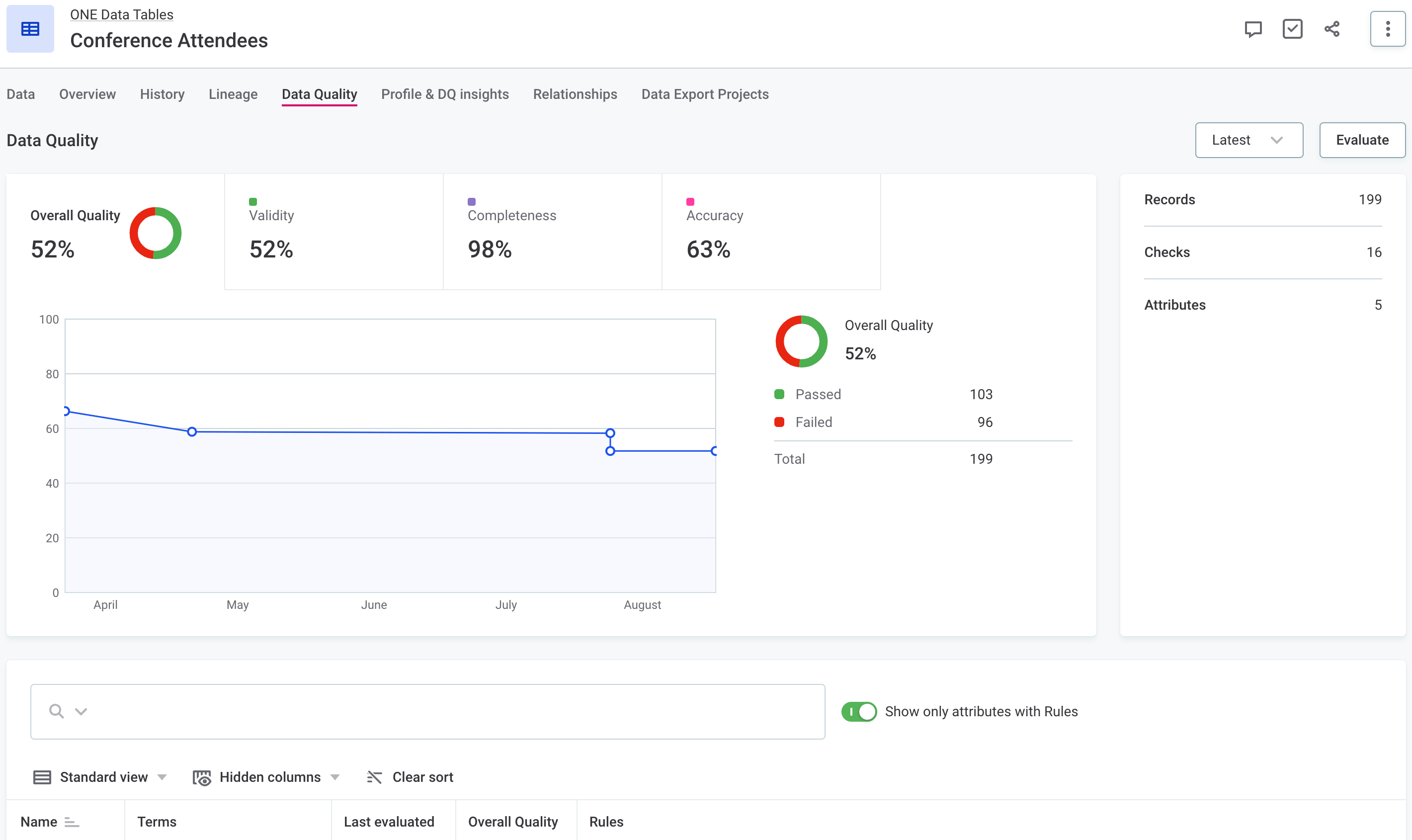Click the Evaluate button
Viewport: 1412px width, 840px height.
click(x=1362, y=140)
